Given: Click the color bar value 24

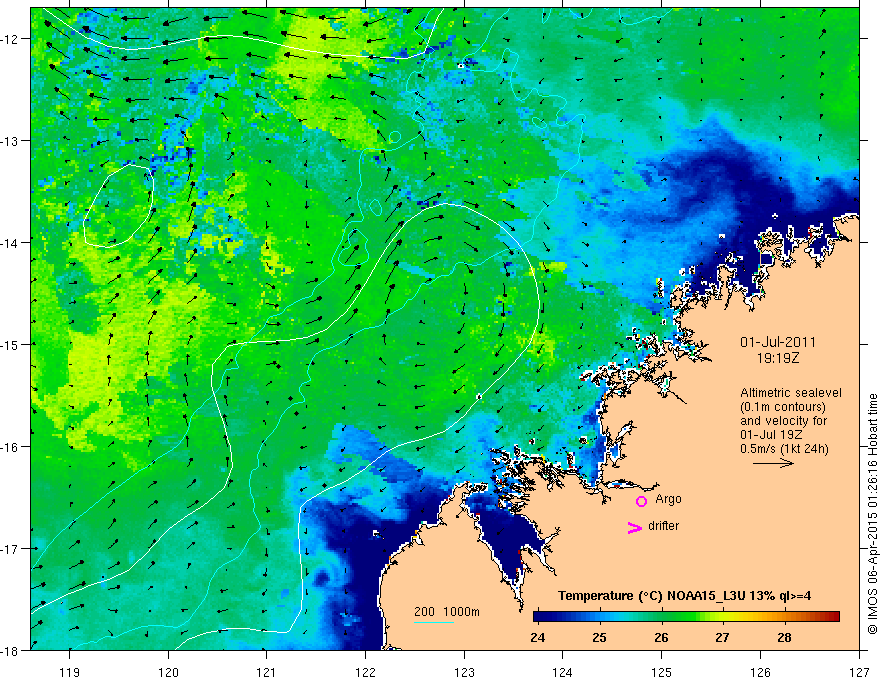Looking at the screenshot, I should point(537,637).
